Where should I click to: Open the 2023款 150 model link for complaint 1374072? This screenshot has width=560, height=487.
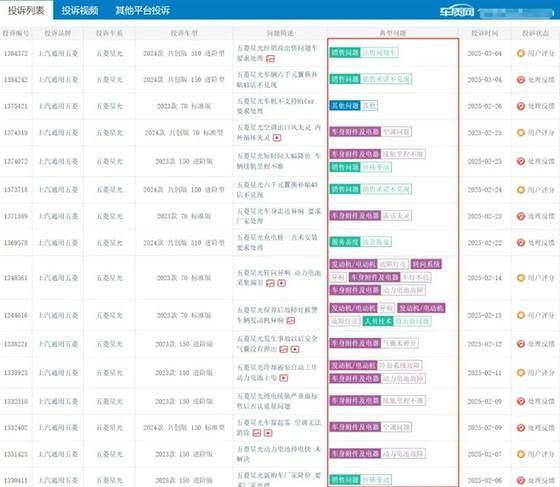pos(184,161)
